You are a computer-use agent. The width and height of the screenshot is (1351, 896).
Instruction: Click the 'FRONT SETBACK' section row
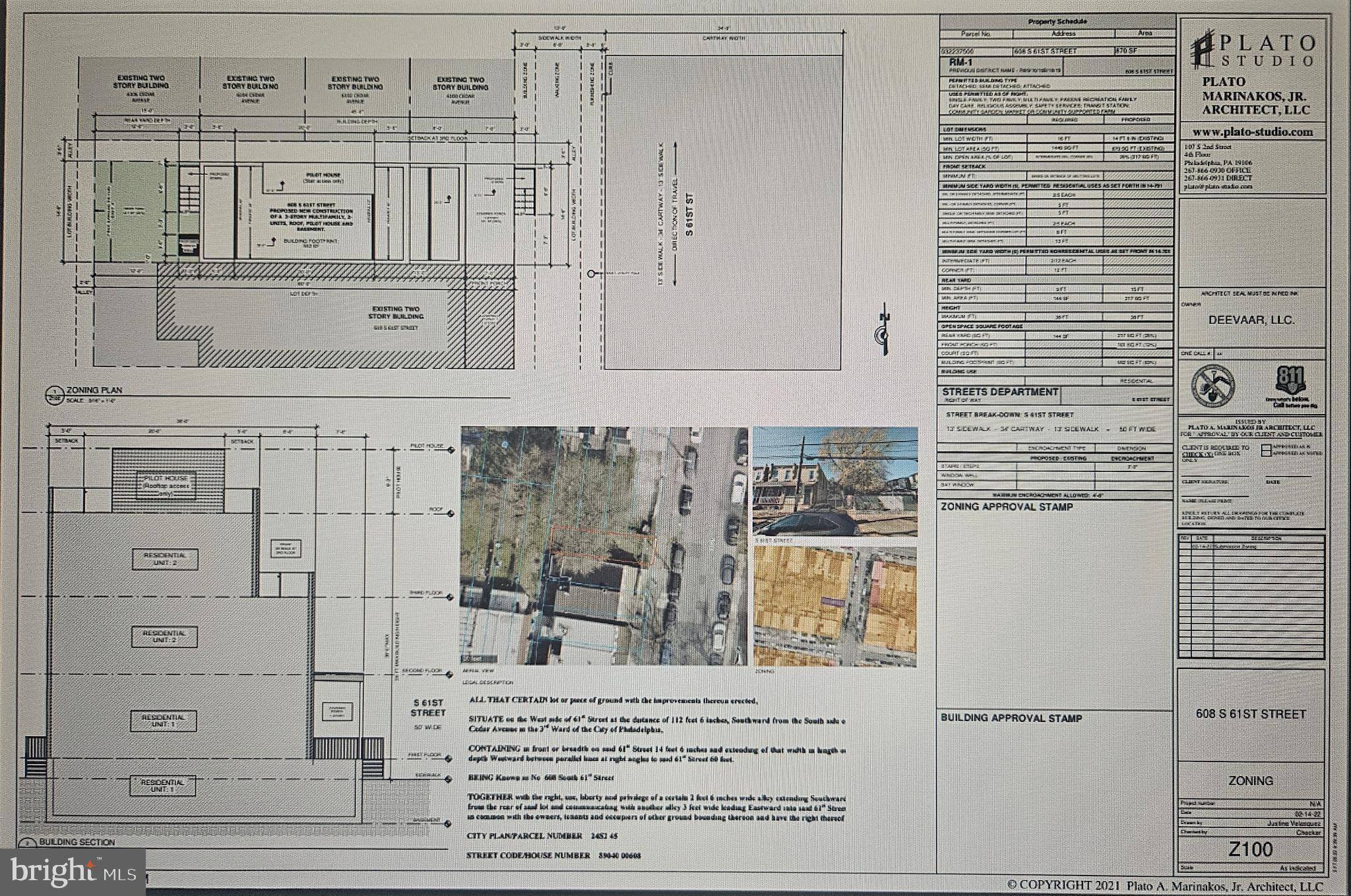click(1057, 167)
